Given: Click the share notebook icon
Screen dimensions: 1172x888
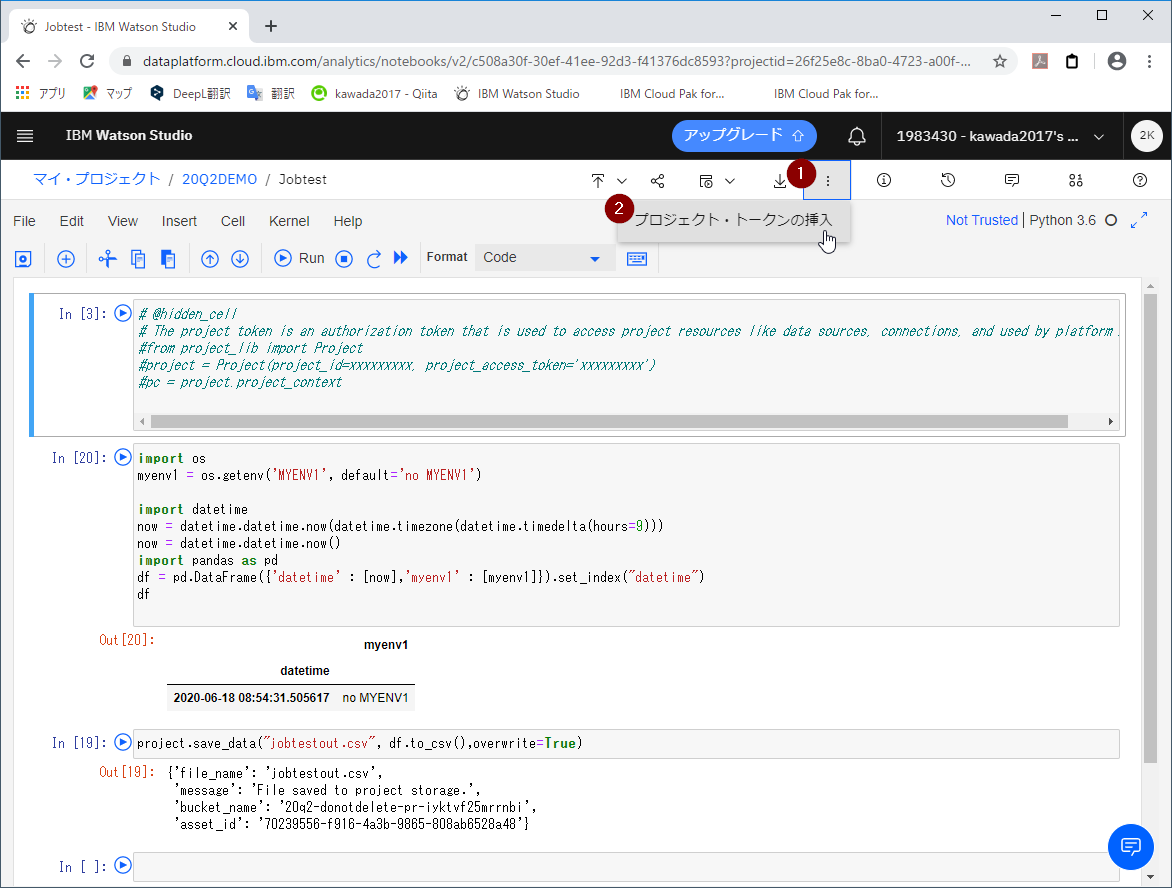Looking at the screenshot, I should (x=658, y=181).
